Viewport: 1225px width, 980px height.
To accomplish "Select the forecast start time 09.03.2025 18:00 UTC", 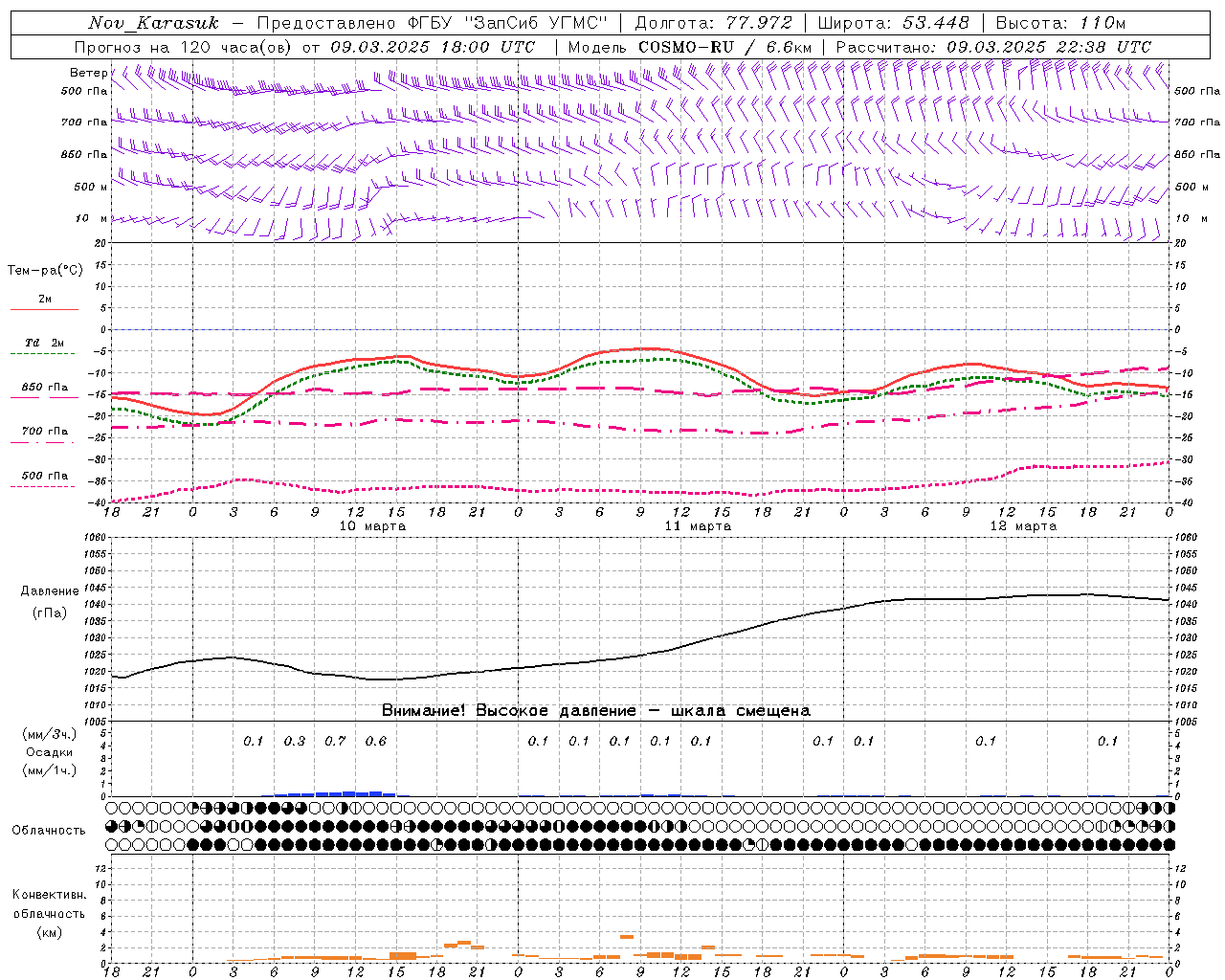I will [433, 47].
